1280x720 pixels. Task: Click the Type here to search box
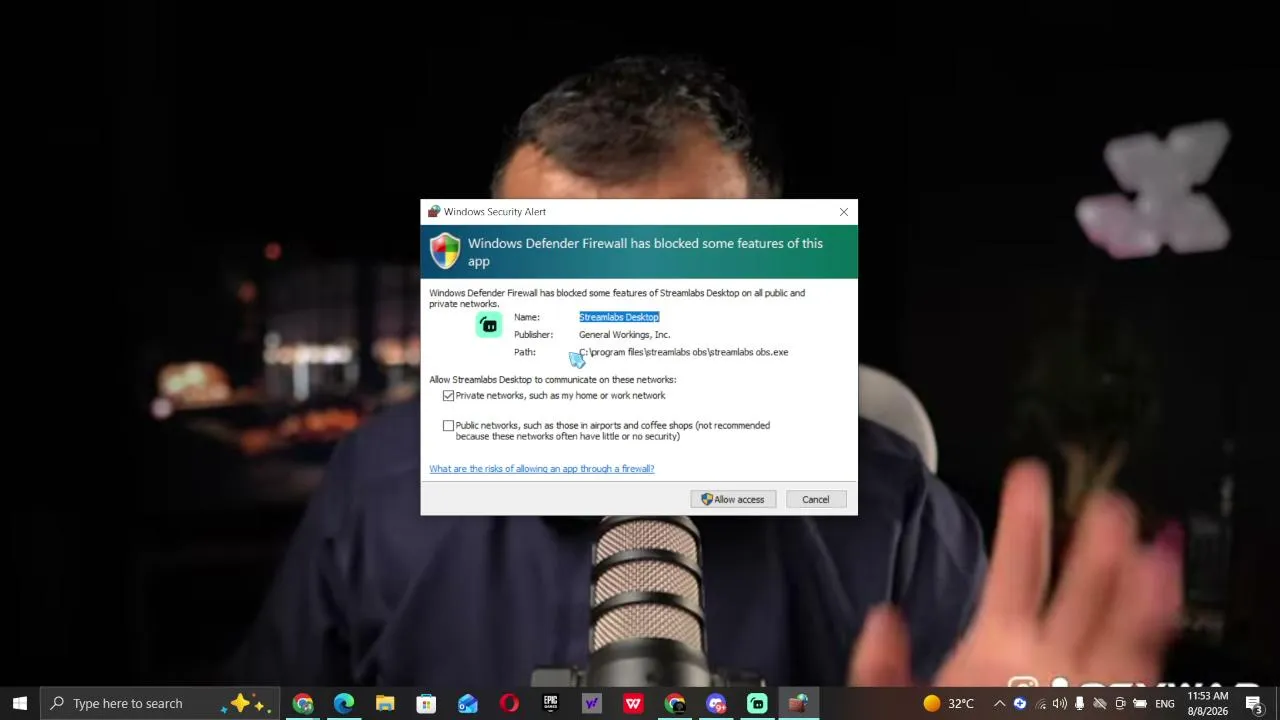click(160, 703)
